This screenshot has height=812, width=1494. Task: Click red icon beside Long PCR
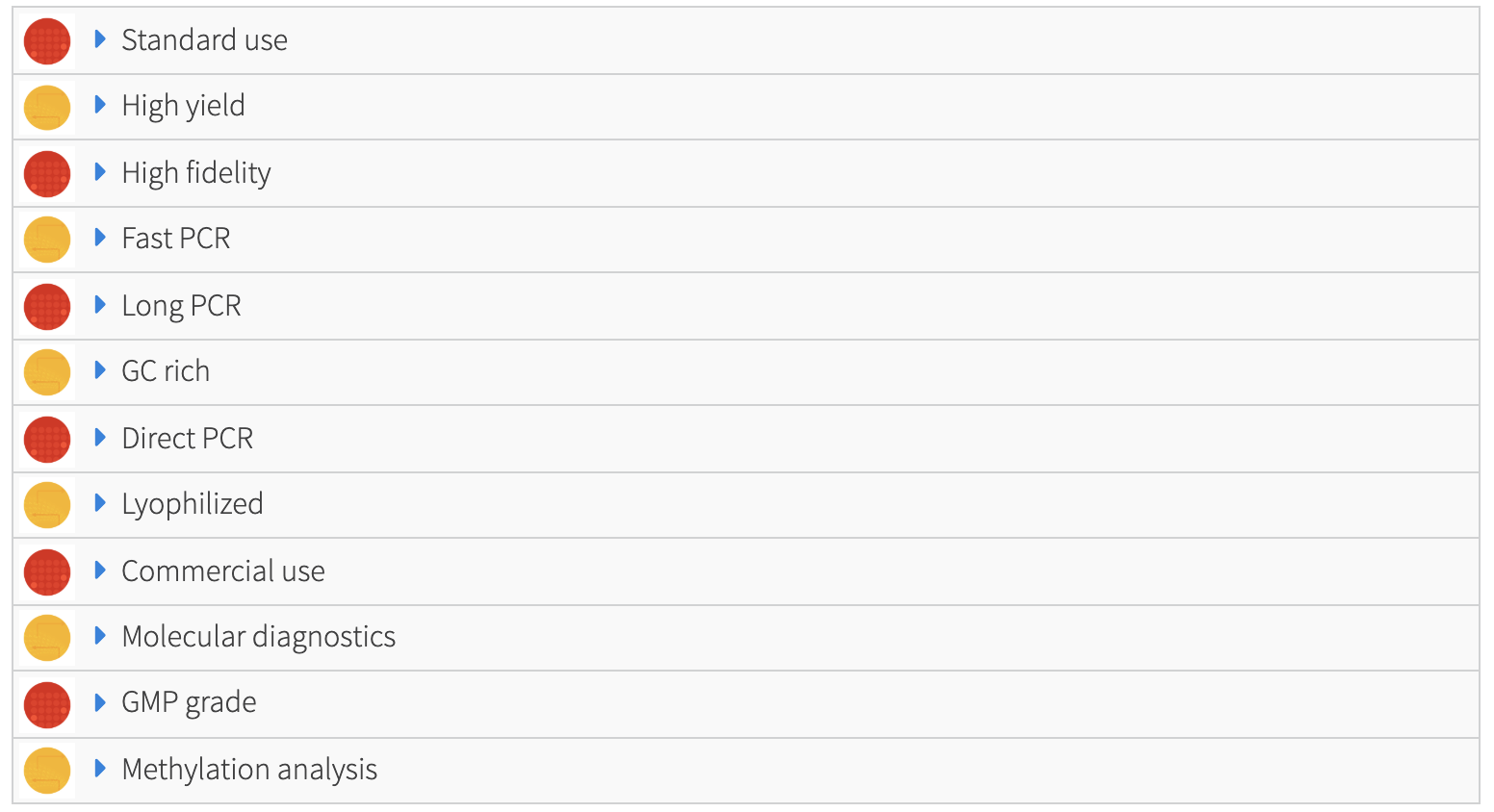pos(47,307)
